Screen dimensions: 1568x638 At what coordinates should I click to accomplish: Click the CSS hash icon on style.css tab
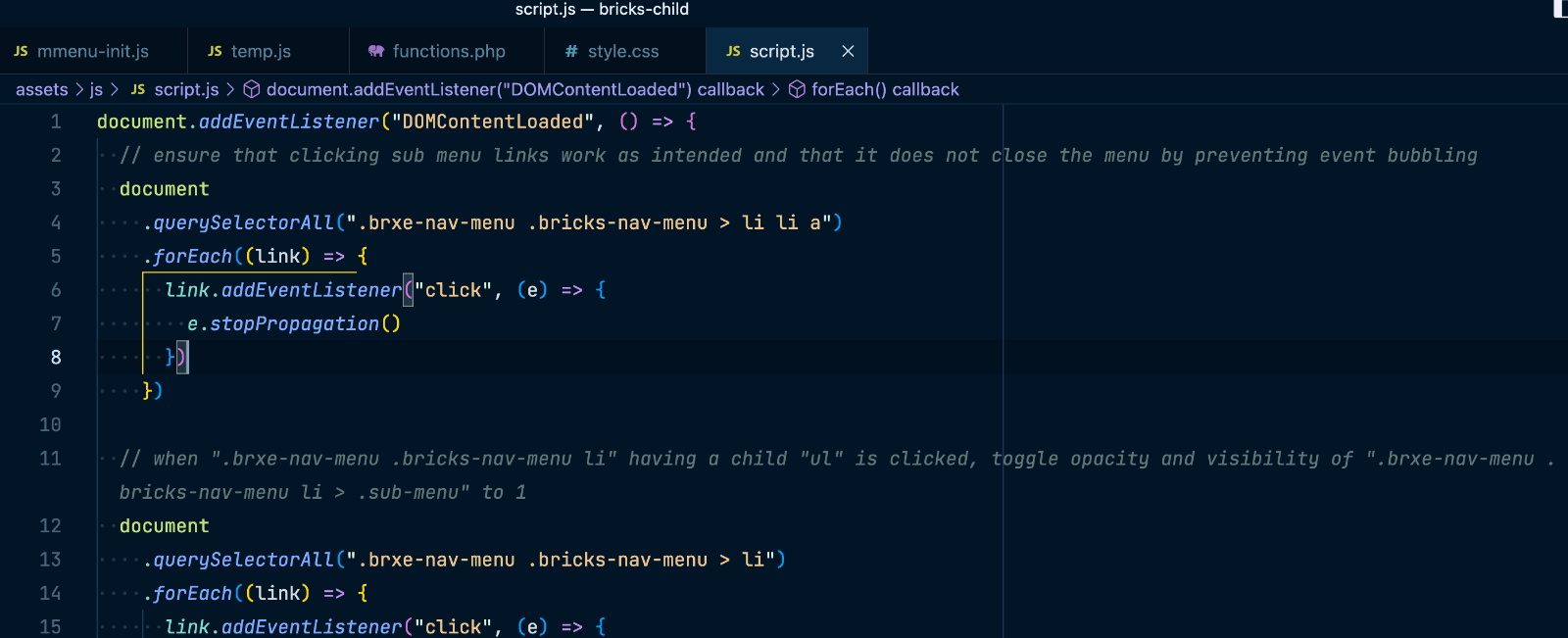coord(571,52)
